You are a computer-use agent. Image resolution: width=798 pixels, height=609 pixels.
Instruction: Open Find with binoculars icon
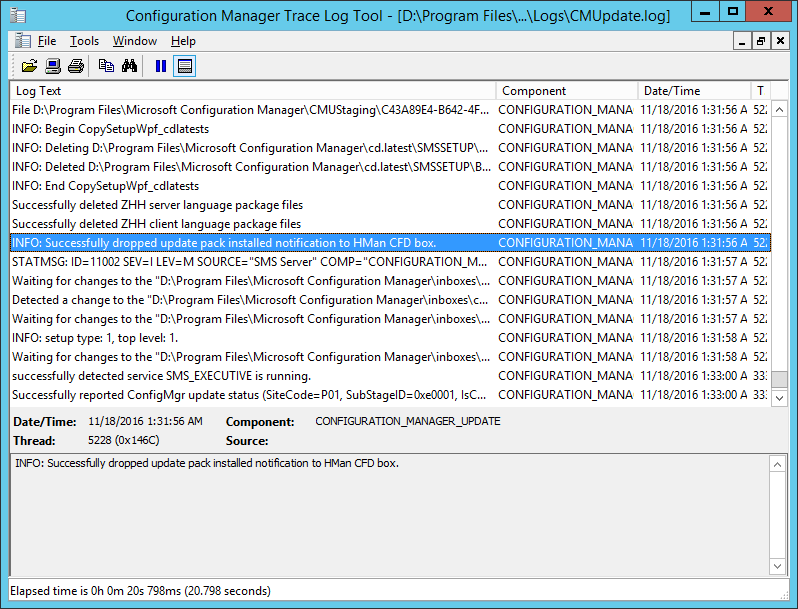129,66
